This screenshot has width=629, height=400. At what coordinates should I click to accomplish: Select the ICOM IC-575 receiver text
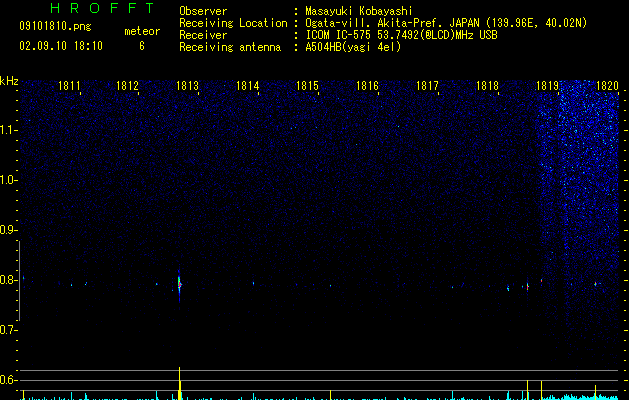(x=402, y=35)
